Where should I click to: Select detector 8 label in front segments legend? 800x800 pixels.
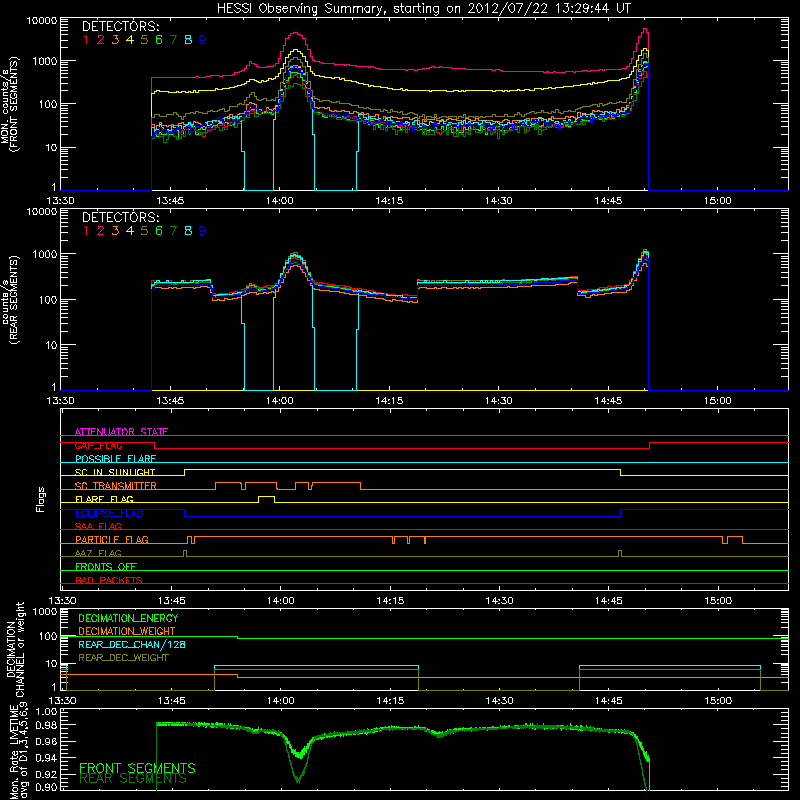pyautogui.click(x=188, y=40)
